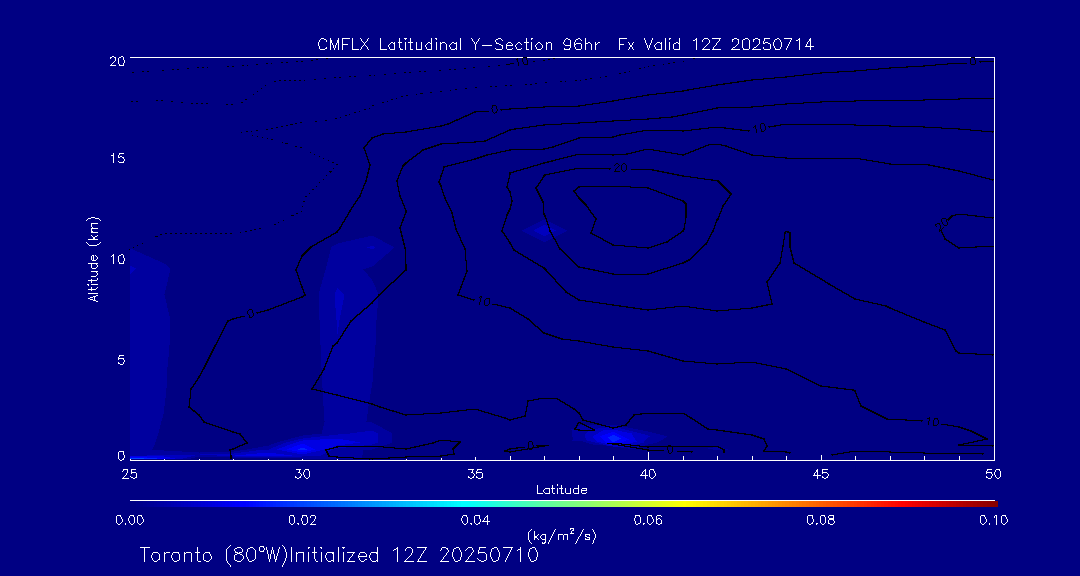Click the color bar value 0.06

(x=648, y=520)
